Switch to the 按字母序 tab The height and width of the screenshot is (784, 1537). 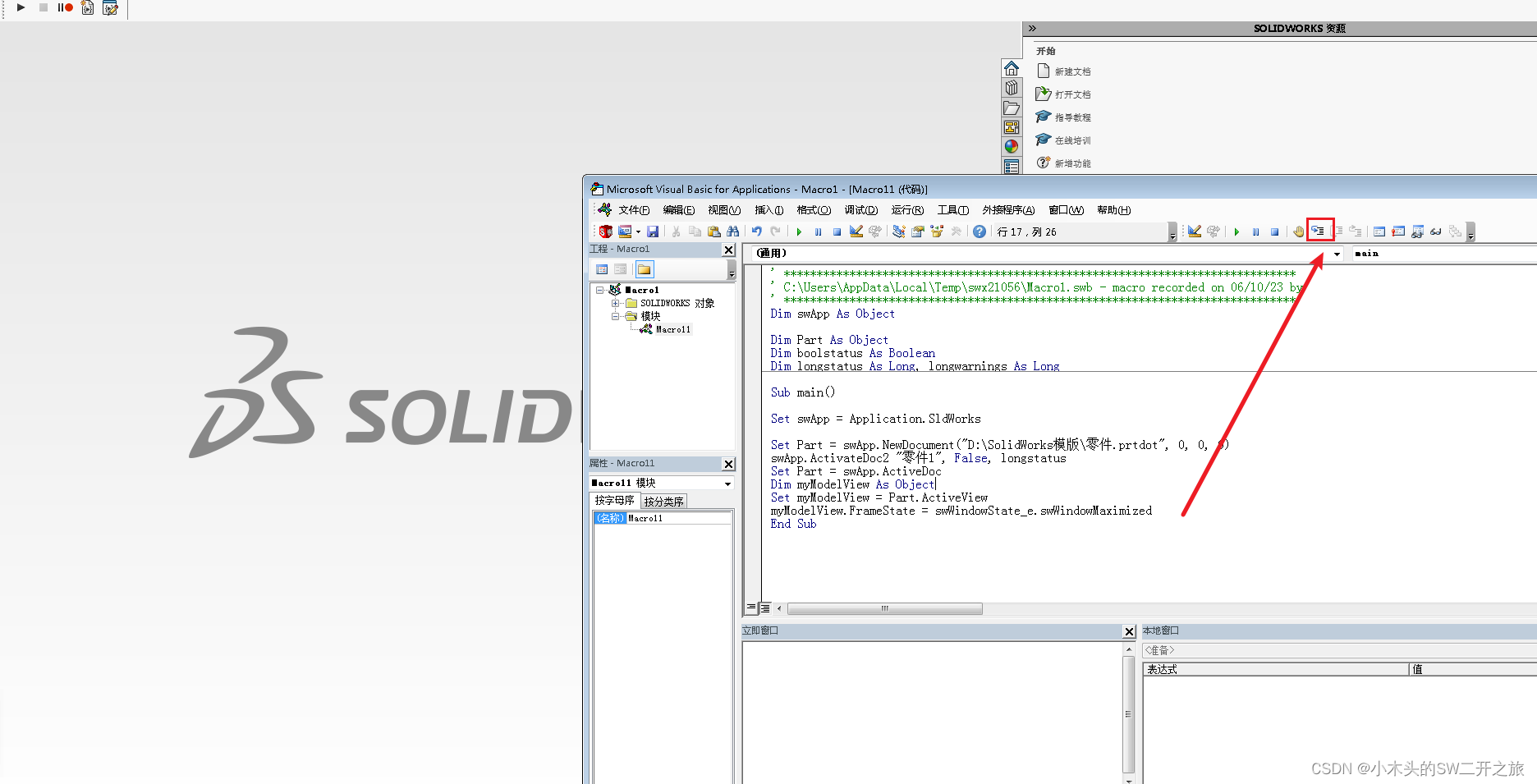click(x=614, y=500)
